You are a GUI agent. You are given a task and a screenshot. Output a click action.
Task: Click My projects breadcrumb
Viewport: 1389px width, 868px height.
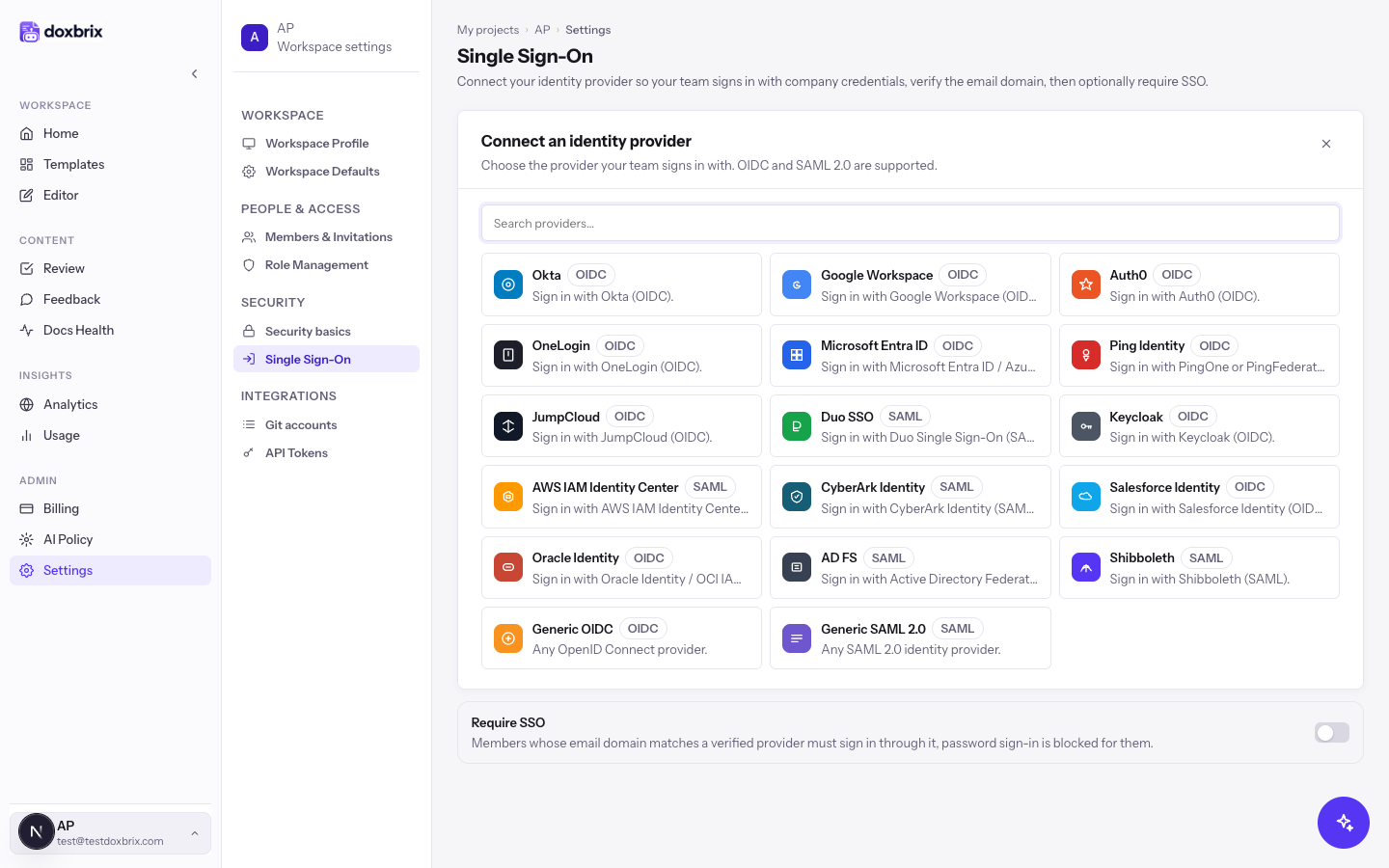pyautogui.click(x=488, y=30)
